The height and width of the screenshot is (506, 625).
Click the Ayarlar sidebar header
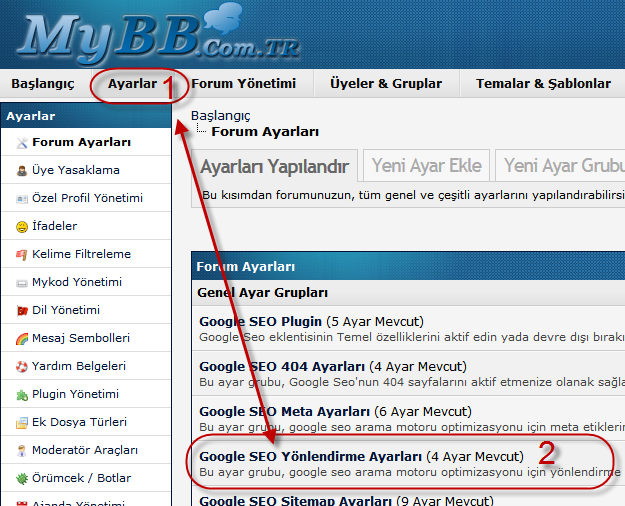(x=86, y=116)
